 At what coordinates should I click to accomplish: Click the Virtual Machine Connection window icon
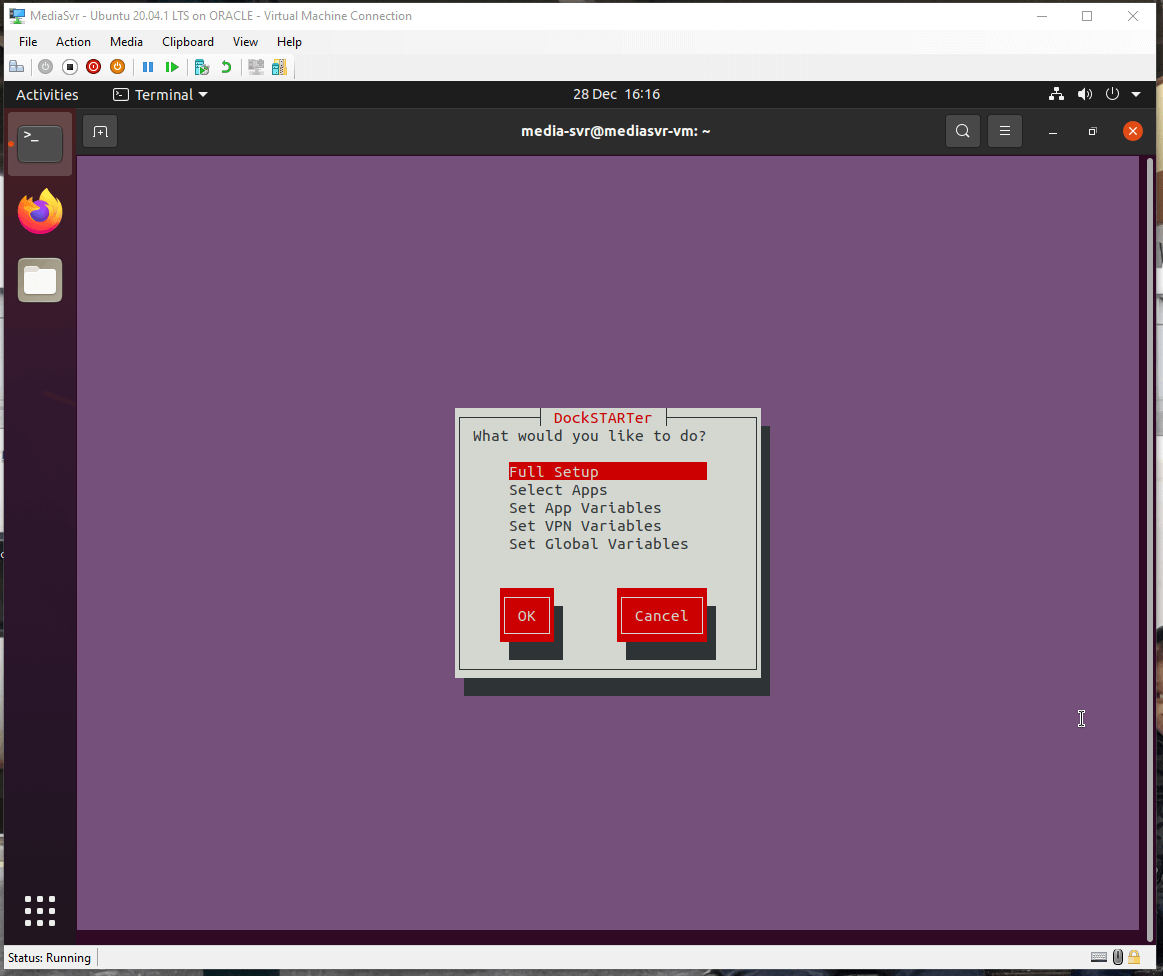[16, 16]
